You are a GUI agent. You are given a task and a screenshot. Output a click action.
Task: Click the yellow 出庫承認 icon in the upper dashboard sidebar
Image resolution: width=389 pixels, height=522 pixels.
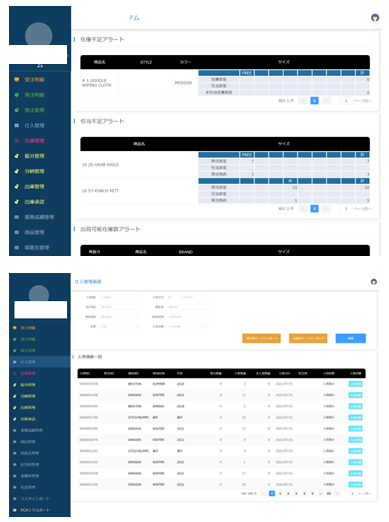pyautogui.click(x=17, y=202)
